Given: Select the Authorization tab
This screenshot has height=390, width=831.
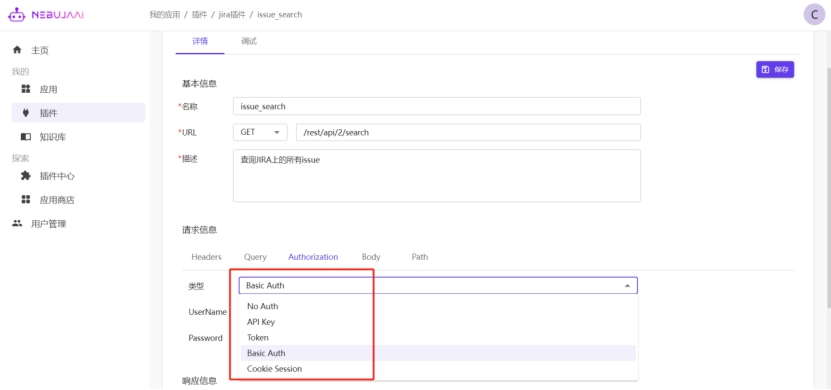Looking at the screenshot, I should [x=313, y=257].
